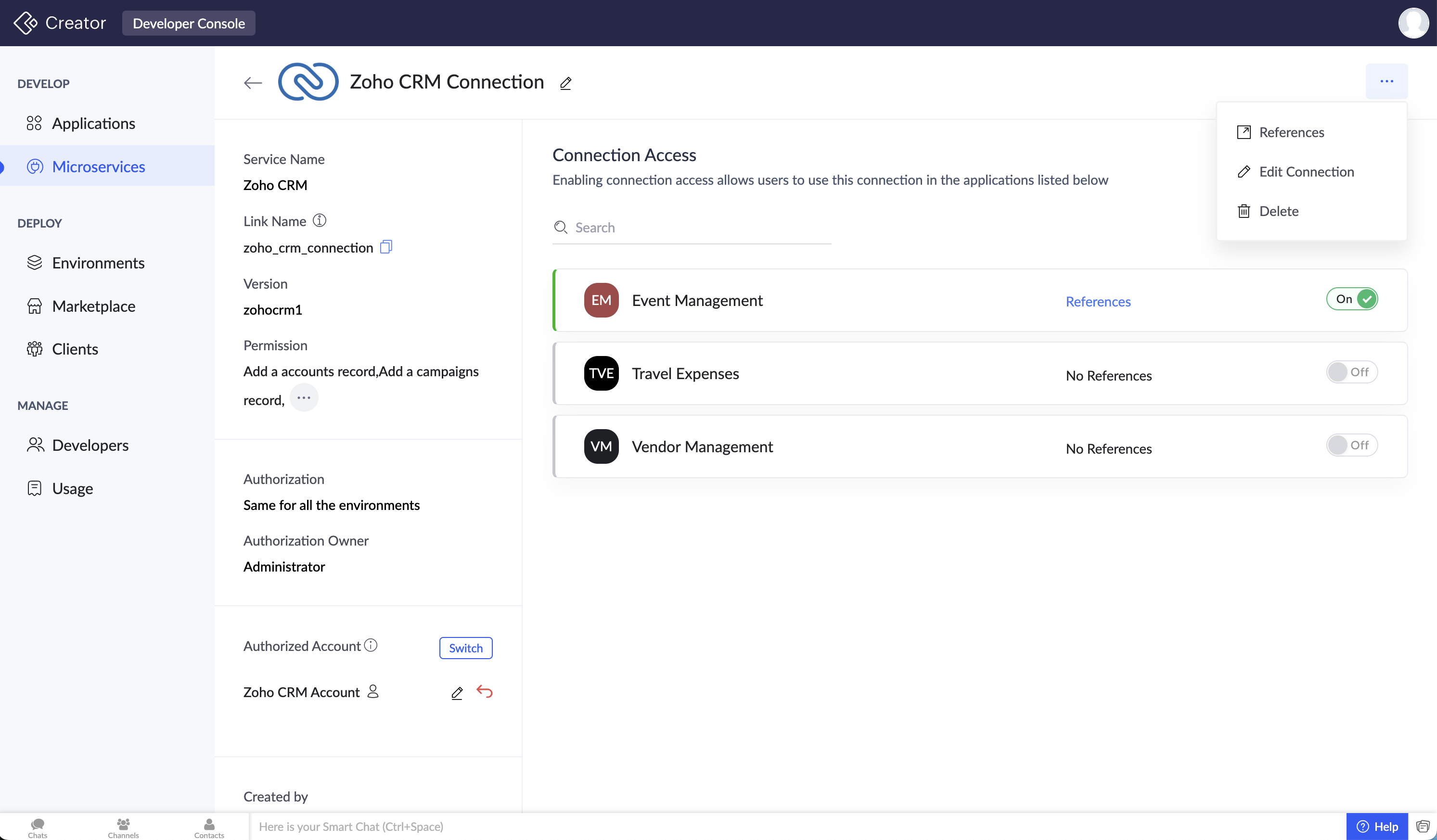Click the Link Name info icon
The height and width of the screenshot is (840, 1437).
pos(320,220)
